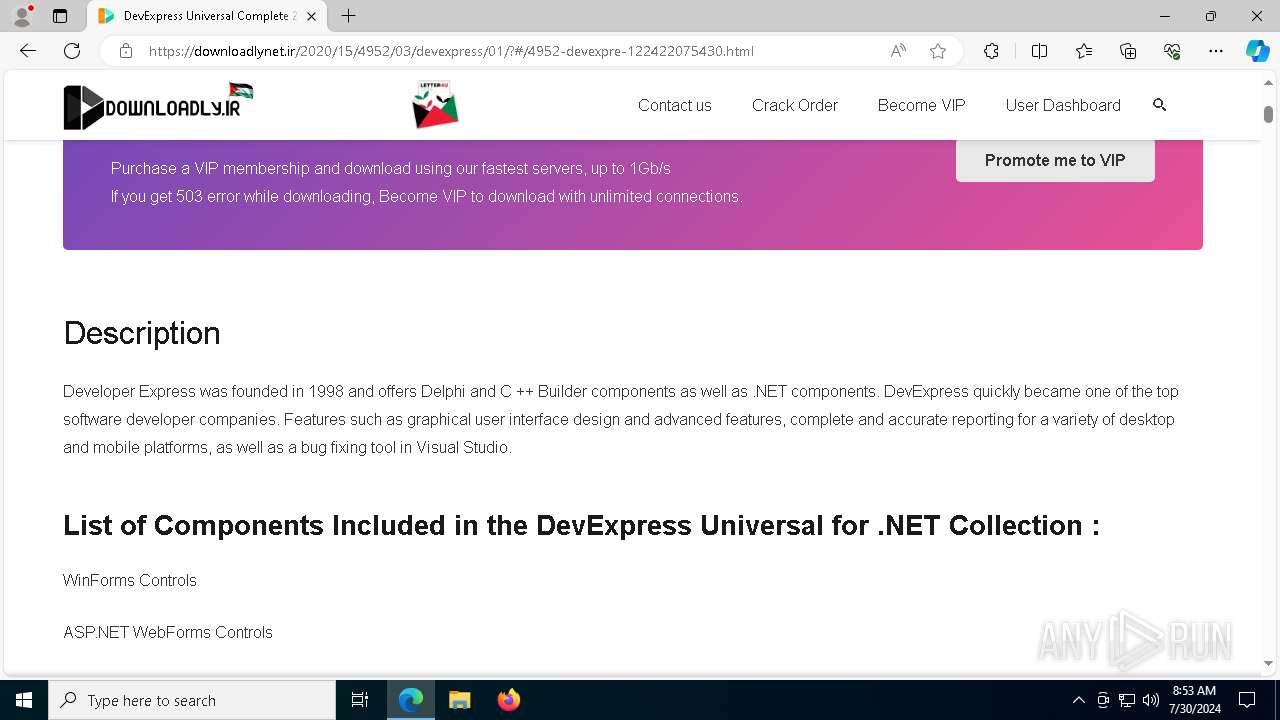This screenshot has height=720, width=1280.
Task: Click the address bar URL
Action: (451, 51)
